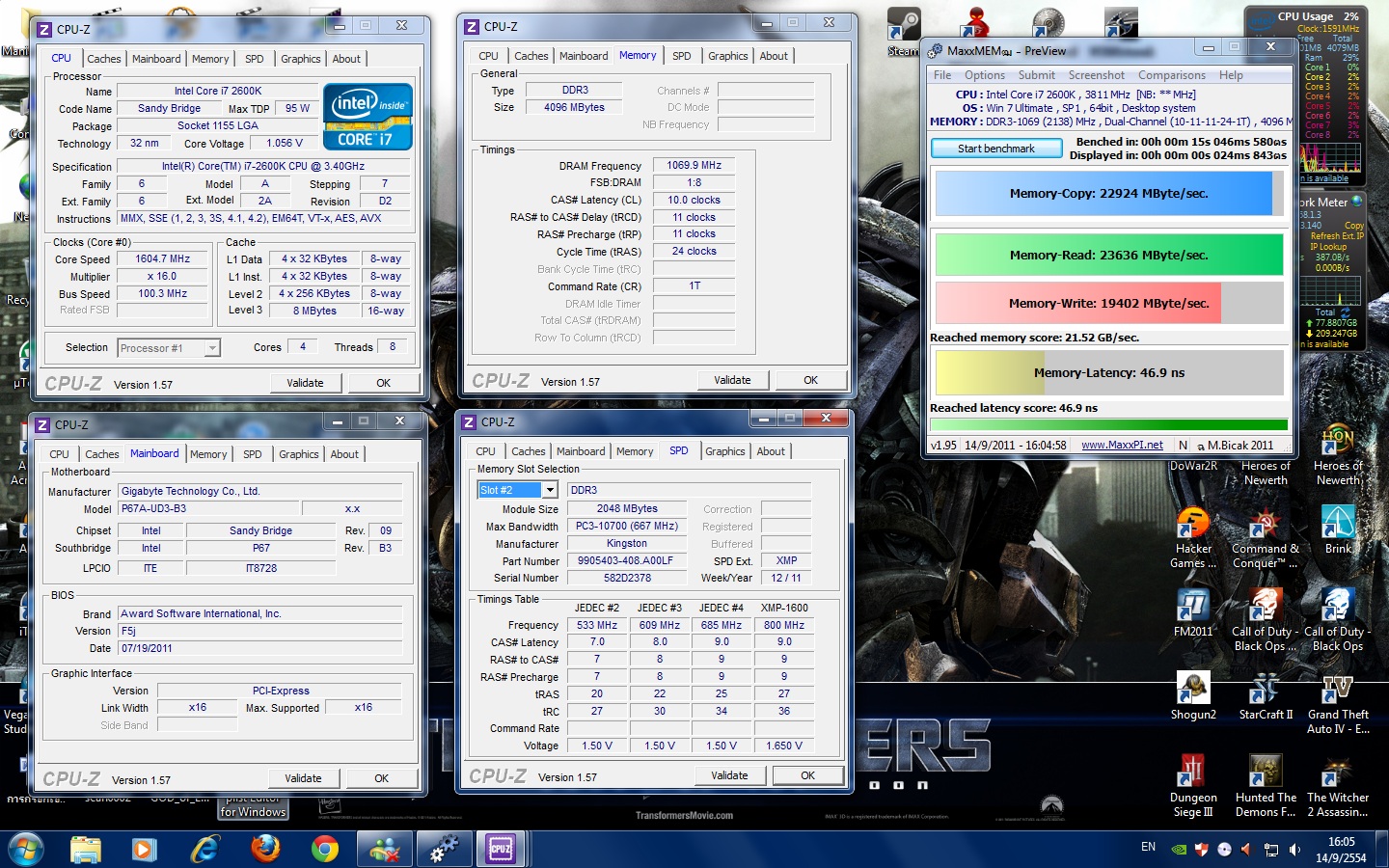Open the Help menu in MaxxMEM
The height and width of the screenshot is (868, 1389).
tap(1231, 75)
